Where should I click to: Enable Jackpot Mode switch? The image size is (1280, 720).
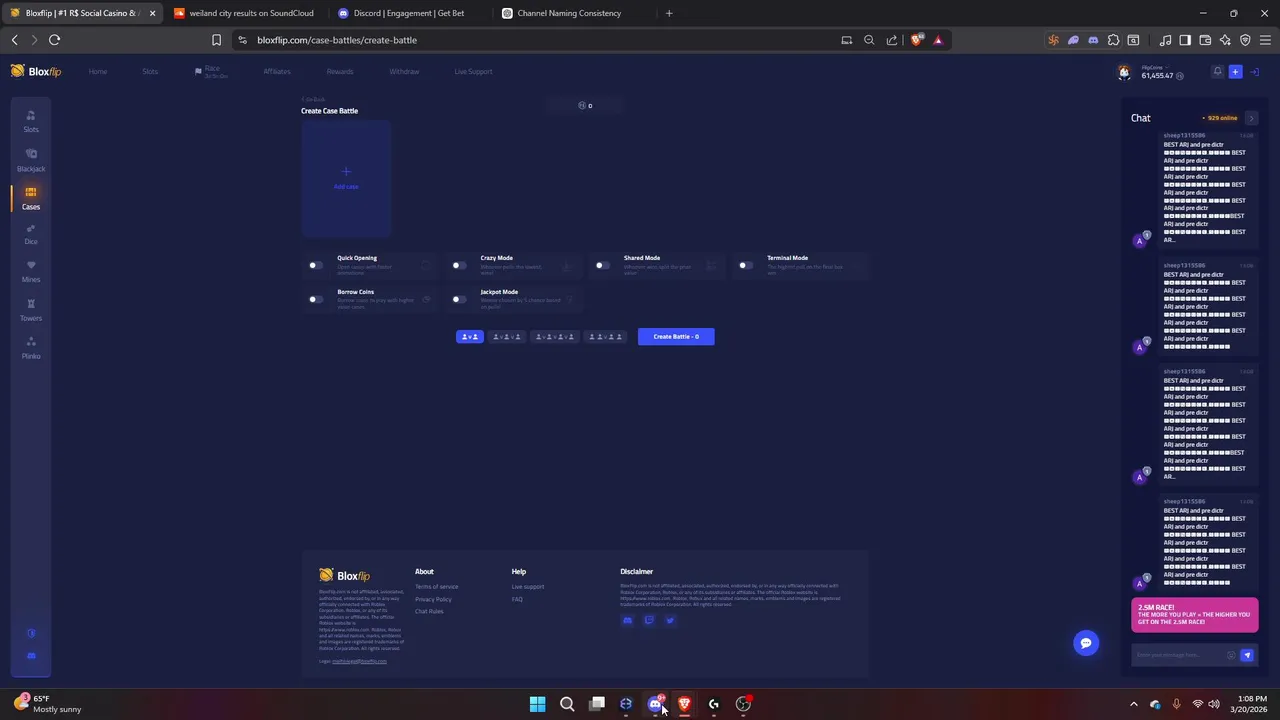pyautogui.click(x=459, y=299)
